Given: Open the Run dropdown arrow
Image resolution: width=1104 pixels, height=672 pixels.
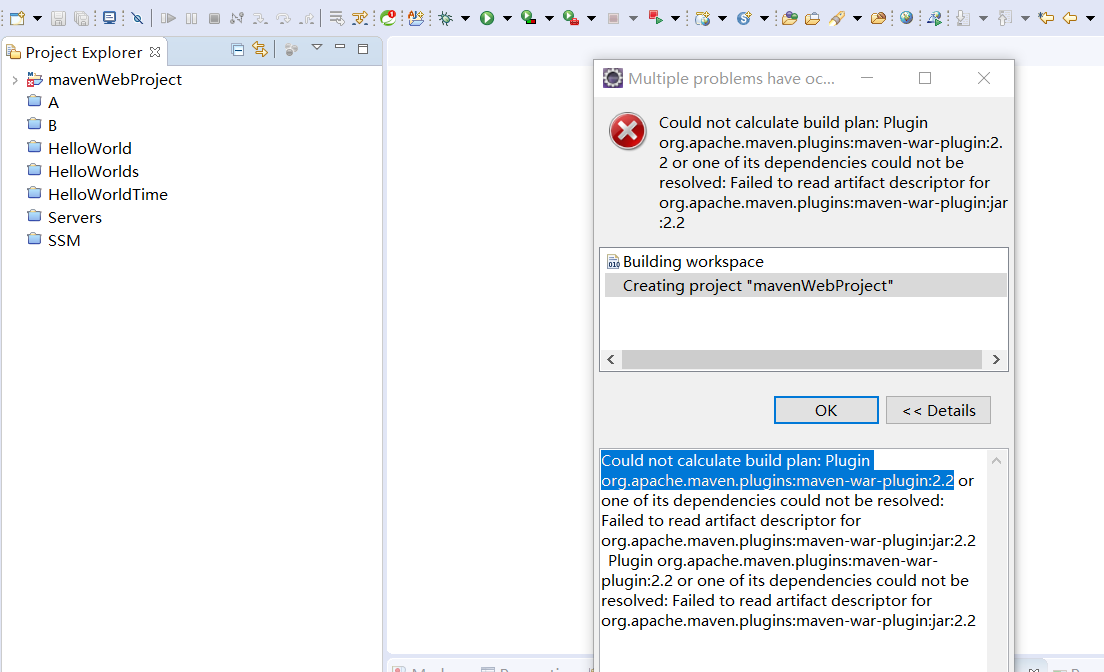Looking at the screenshot, I should pos(507,19).
